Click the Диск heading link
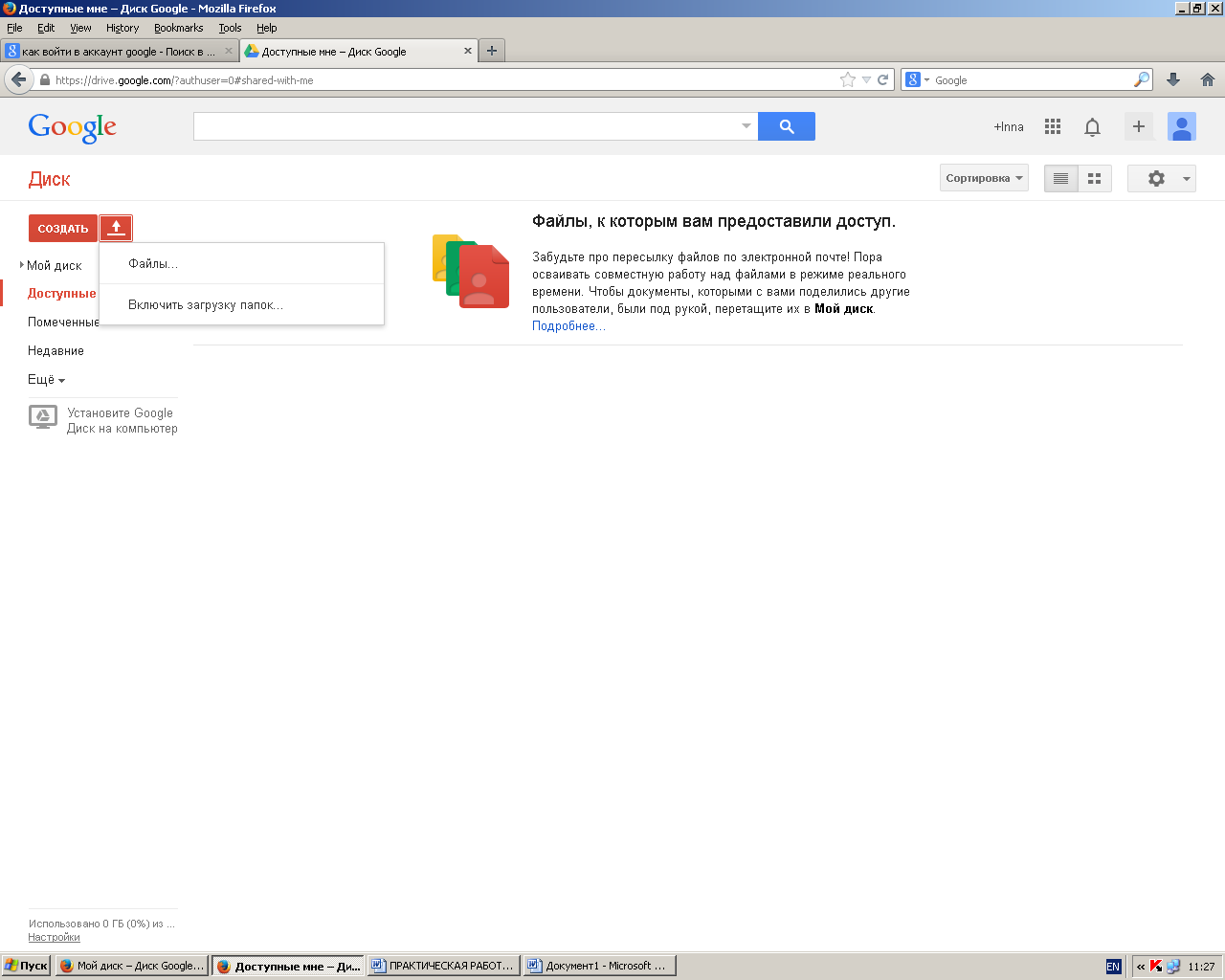 50,179
